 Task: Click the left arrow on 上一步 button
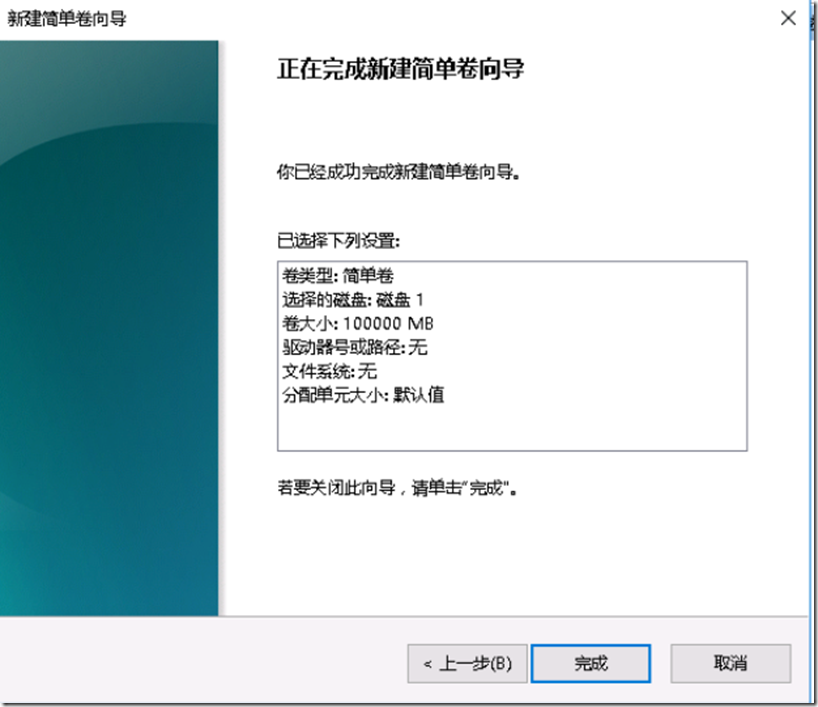[x=428, y=664]
